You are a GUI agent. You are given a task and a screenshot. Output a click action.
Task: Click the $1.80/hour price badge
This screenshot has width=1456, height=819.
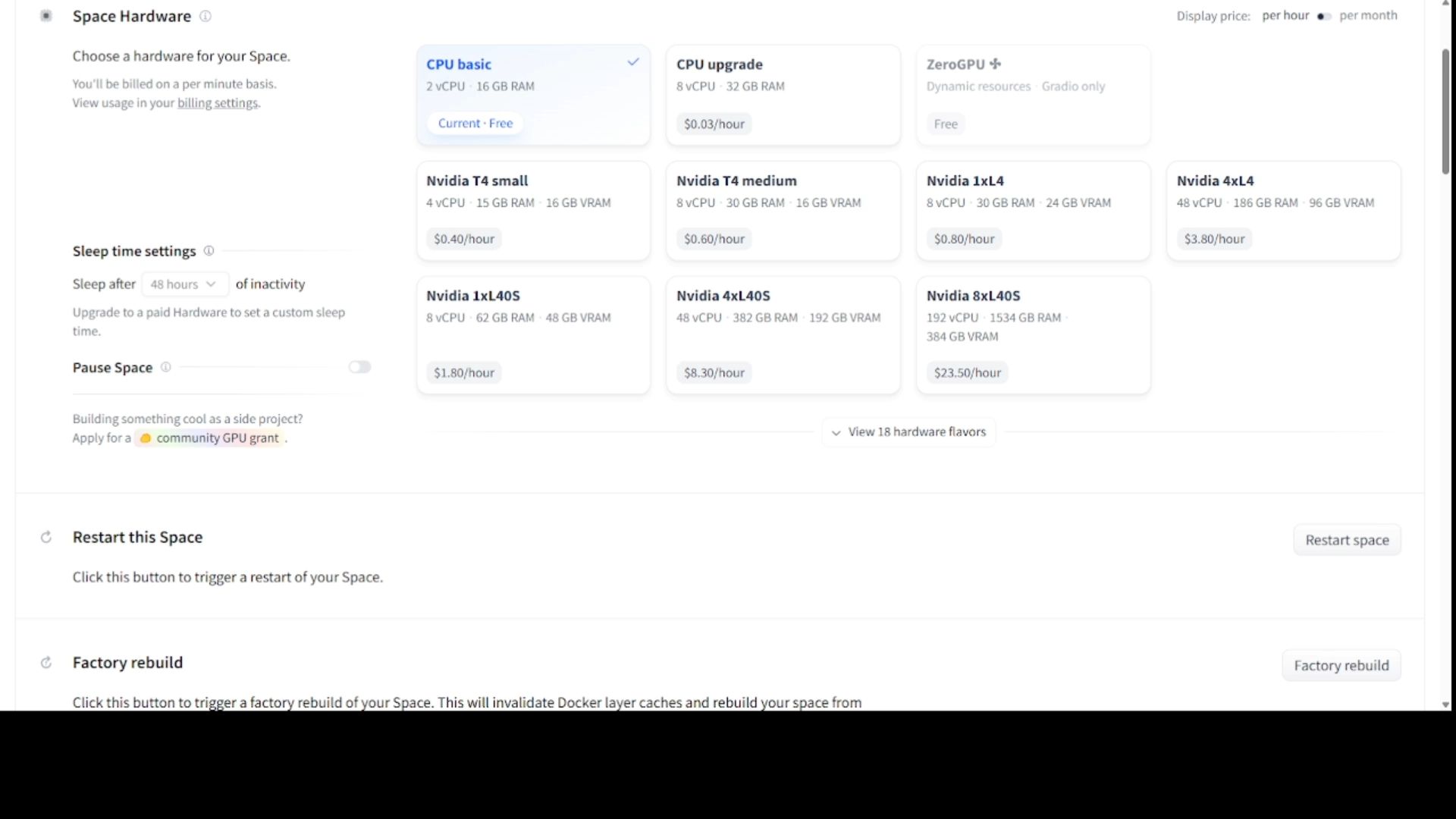463,373
